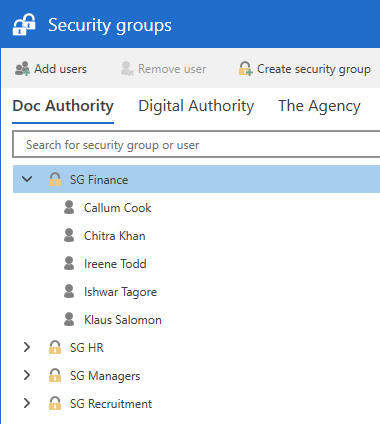Click Create security group button label
Image resolution: width=380 pixels, height=424 pixels.
point(314,69)
